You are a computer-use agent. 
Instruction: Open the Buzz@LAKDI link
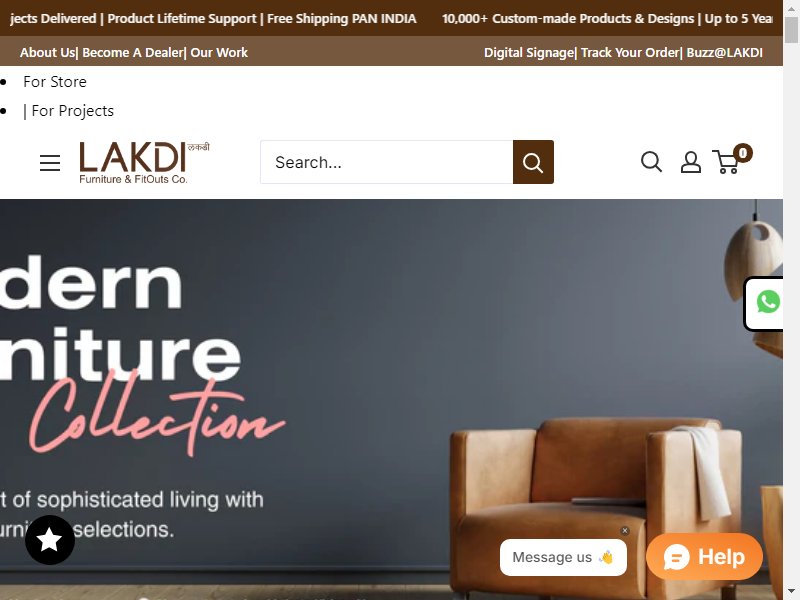(724, 53)
